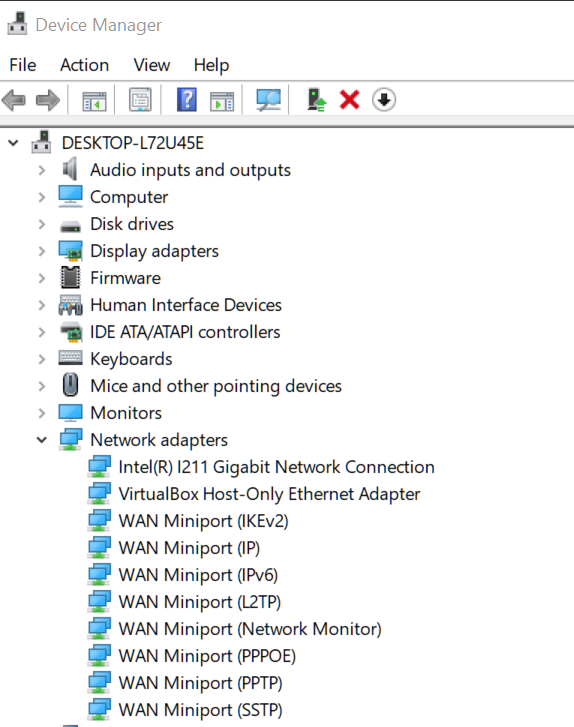Expand the Computer category
The height and width of the screenshot is (727, 574).
pos(42,197)
